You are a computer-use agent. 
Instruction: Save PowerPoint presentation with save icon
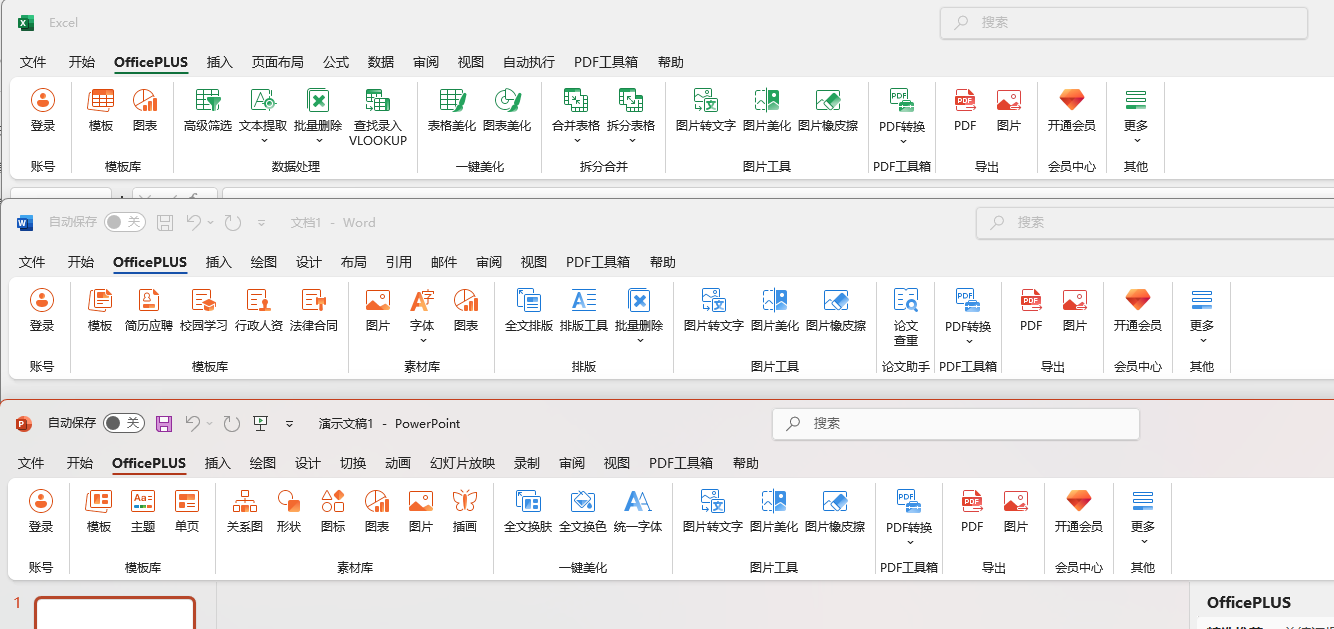pyautogui.click(x=164, y=424)
